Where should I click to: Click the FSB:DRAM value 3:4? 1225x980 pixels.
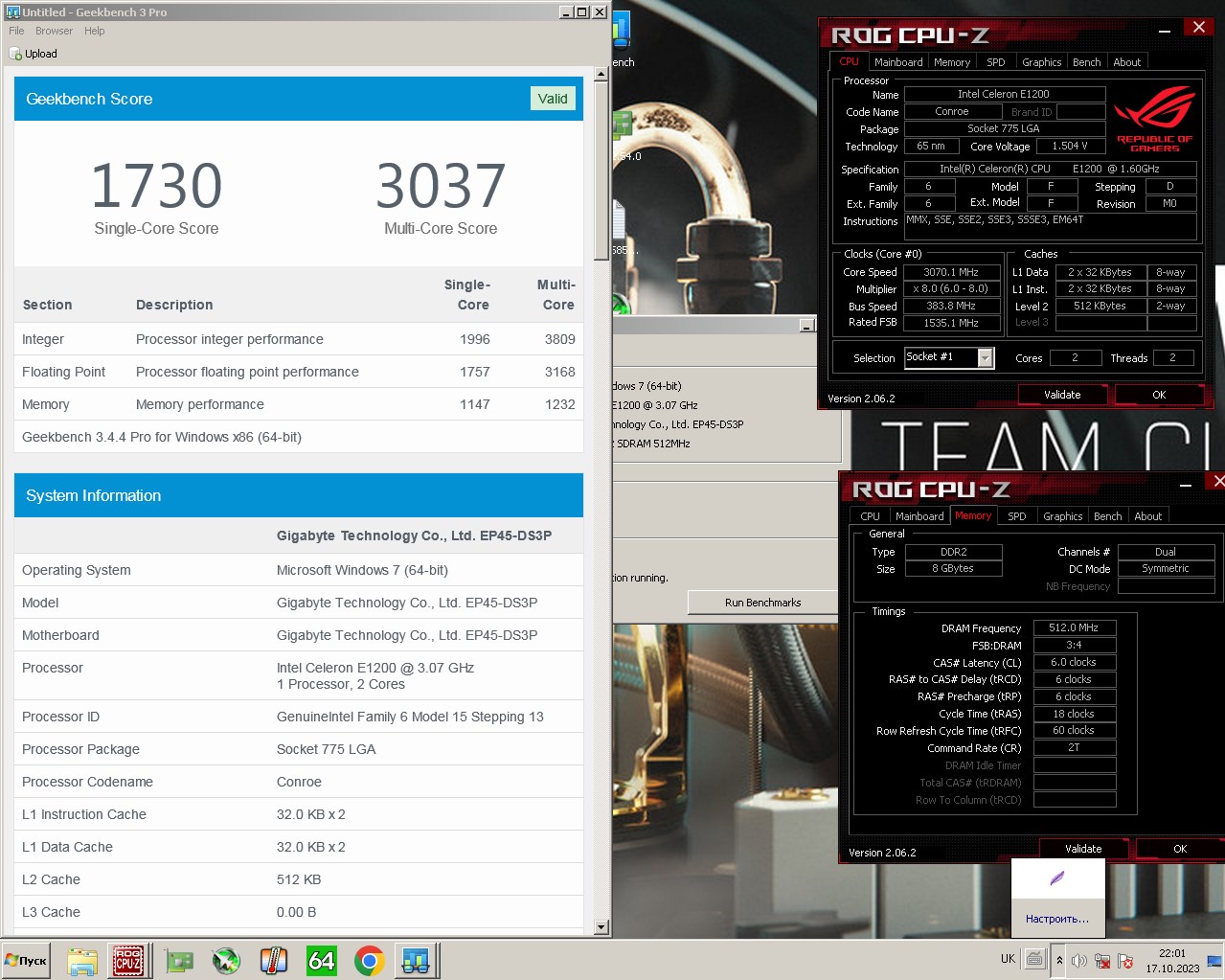[x=1074, y=646]
